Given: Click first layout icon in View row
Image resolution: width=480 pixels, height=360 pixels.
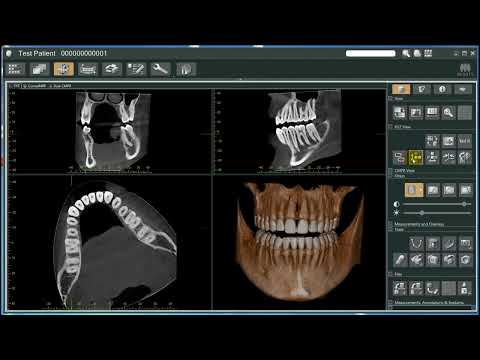Looking at the screenshot, I should coord(399,113).
